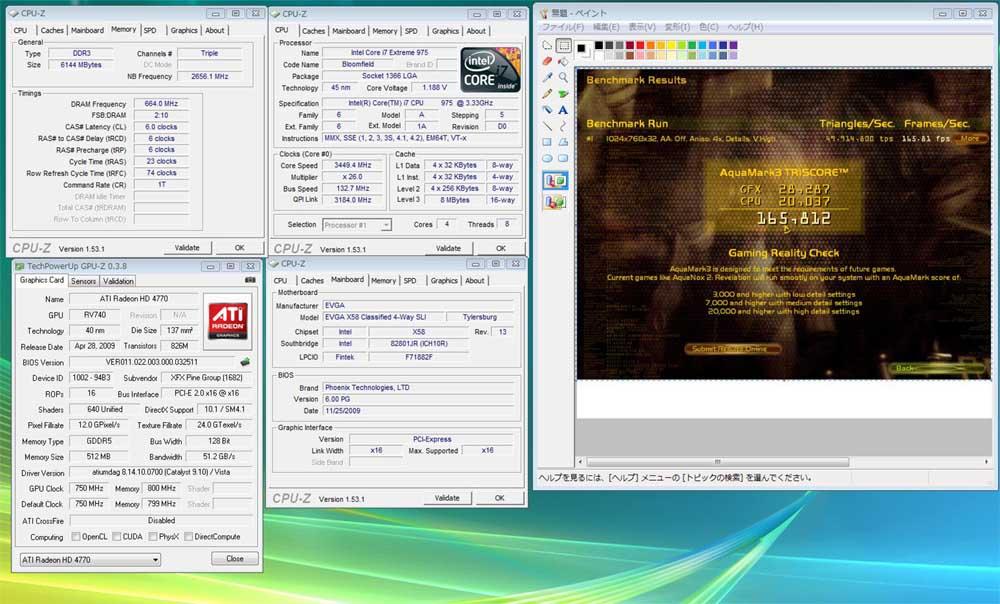Click the Close button in GPU-Z
The height and width of the screenshot is (604, 1000).
coord(235,559)
